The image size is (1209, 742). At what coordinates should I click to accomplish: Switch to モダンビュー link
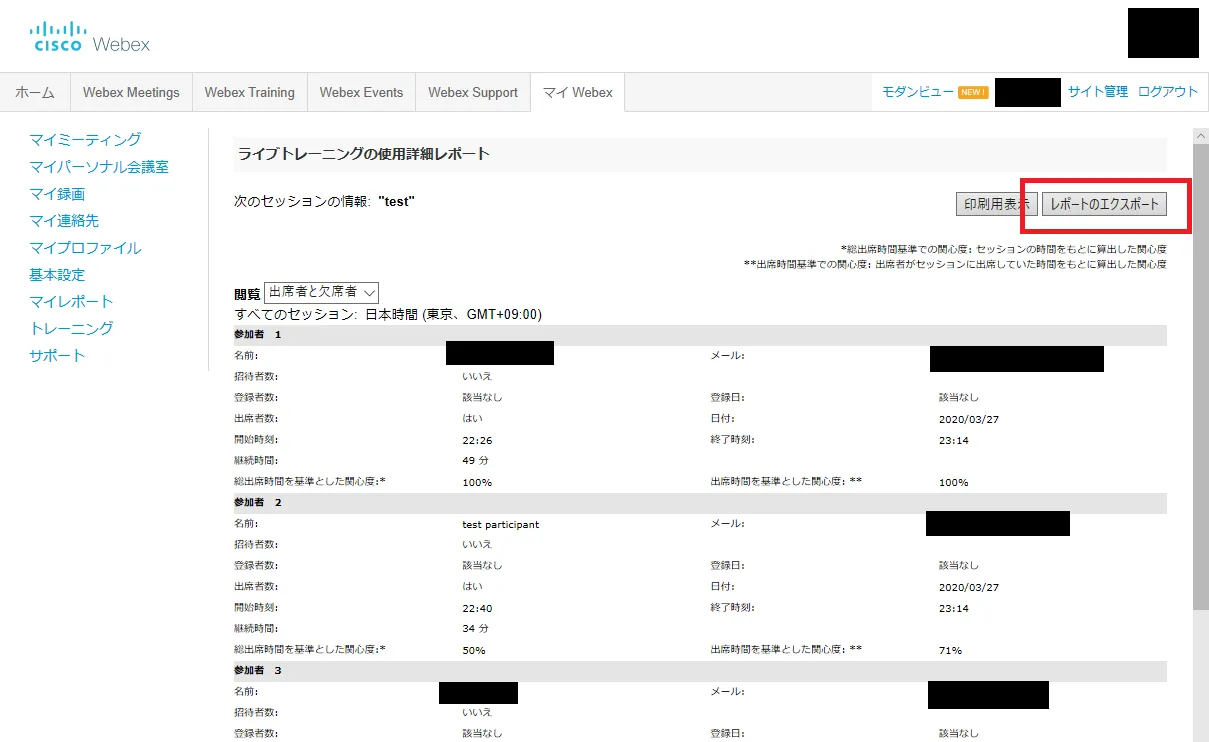click(917, 92)
